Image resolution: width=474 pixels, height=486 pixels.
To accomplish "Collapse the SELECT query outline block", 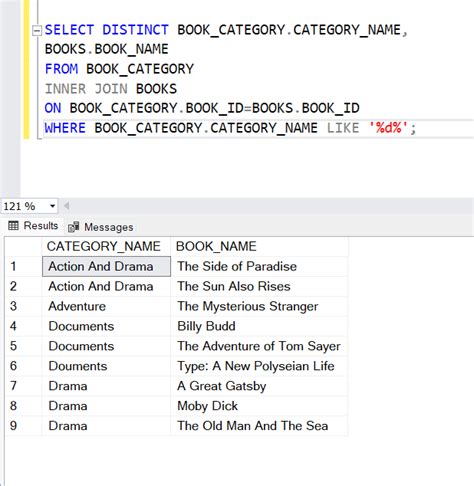I will [x=37, y=31].
